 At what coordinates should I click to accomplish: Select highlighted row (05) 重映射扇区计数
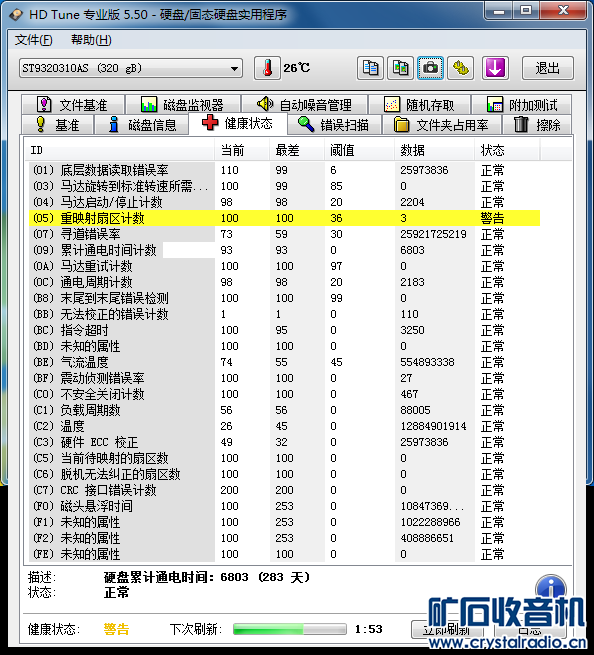pyautogui.click(x=284, y=218)
